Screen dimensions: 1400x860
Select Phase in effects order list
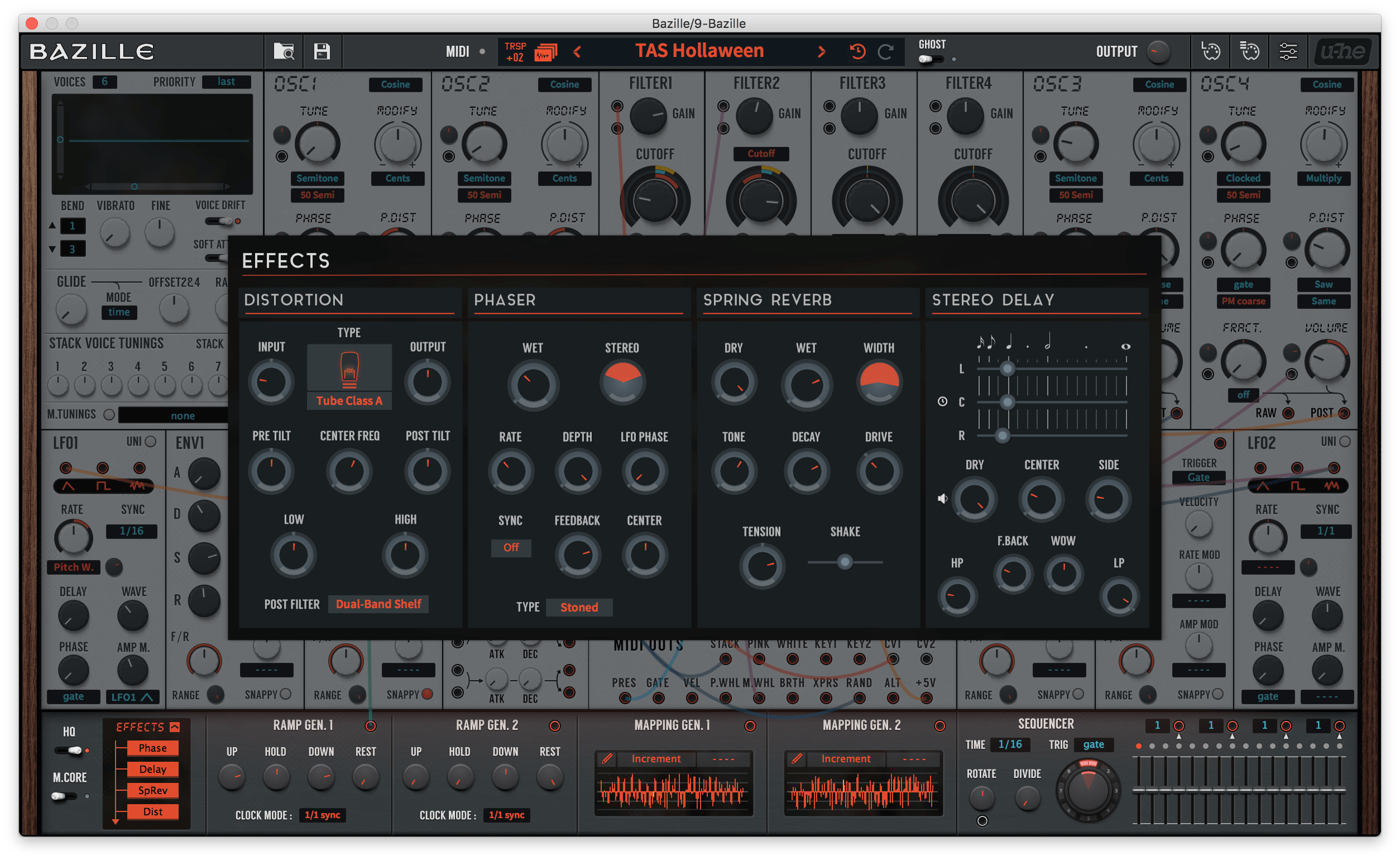coord(152,747)
